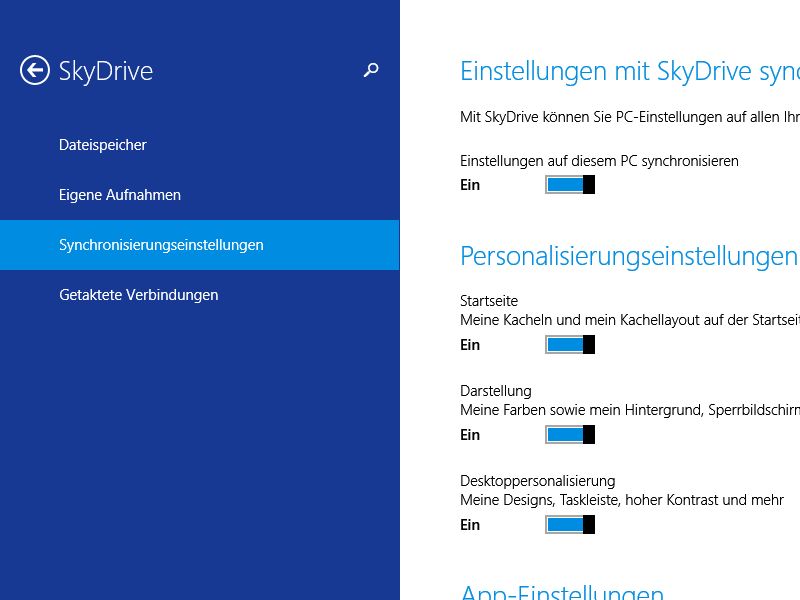This screenshot has height=600, width=800.
Task: Switch off Desktoppersonalisierung sync toggle
Action: [570, 524]
